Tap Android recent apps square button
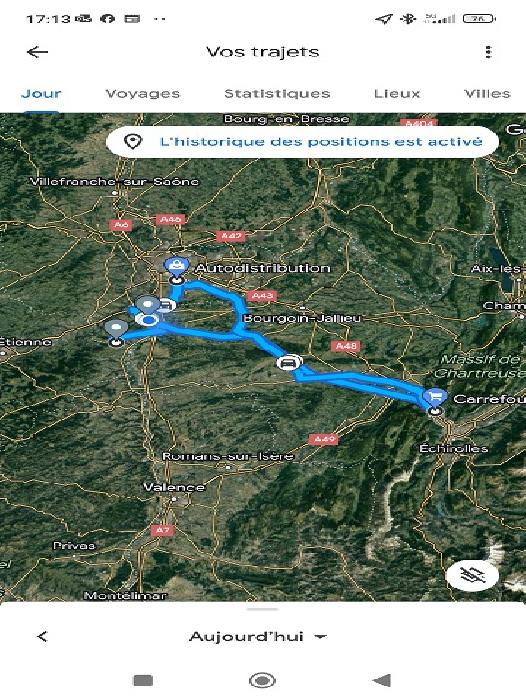The image size is (526, 700). coord(143,680)
